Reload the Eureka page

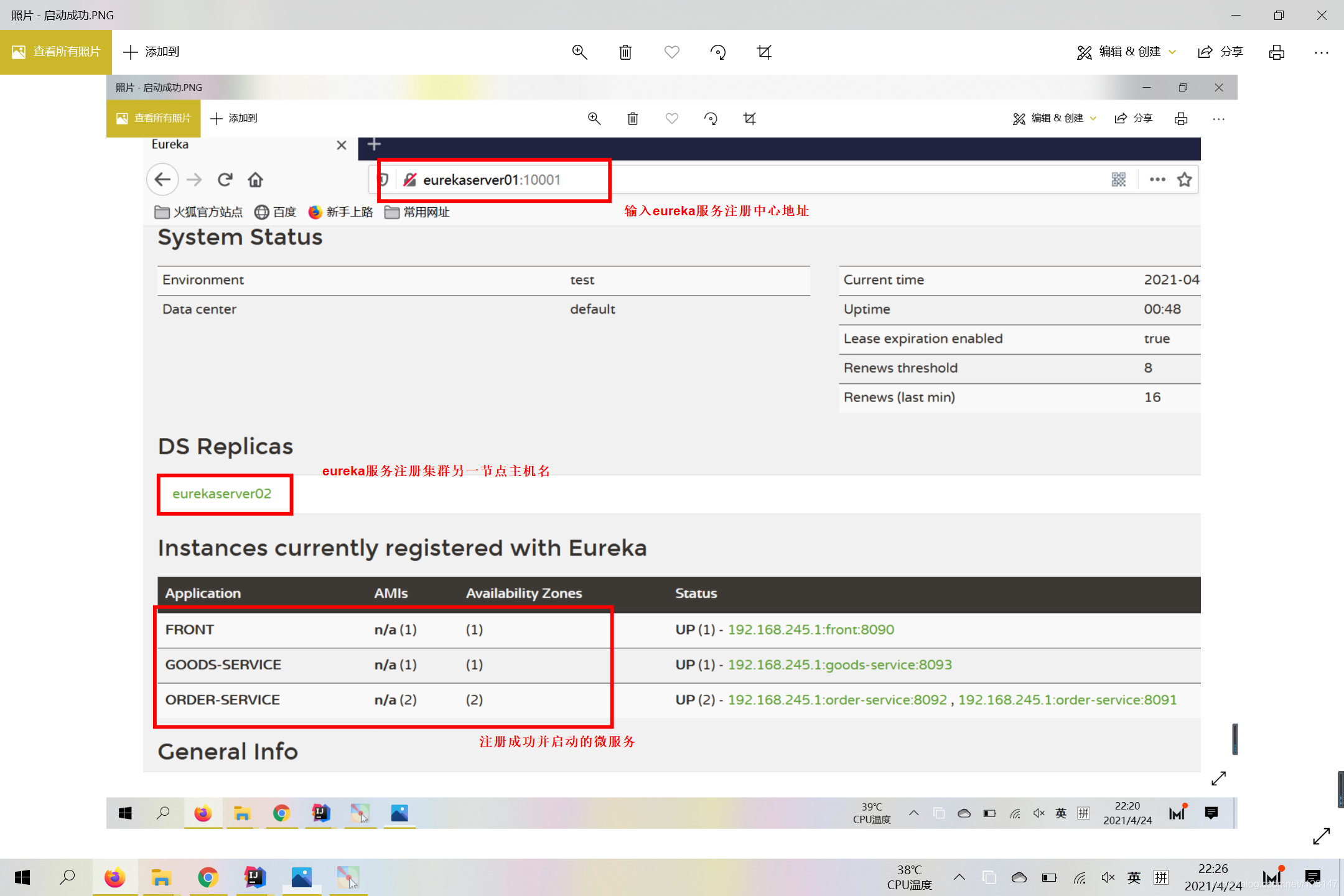click(225, 180)
